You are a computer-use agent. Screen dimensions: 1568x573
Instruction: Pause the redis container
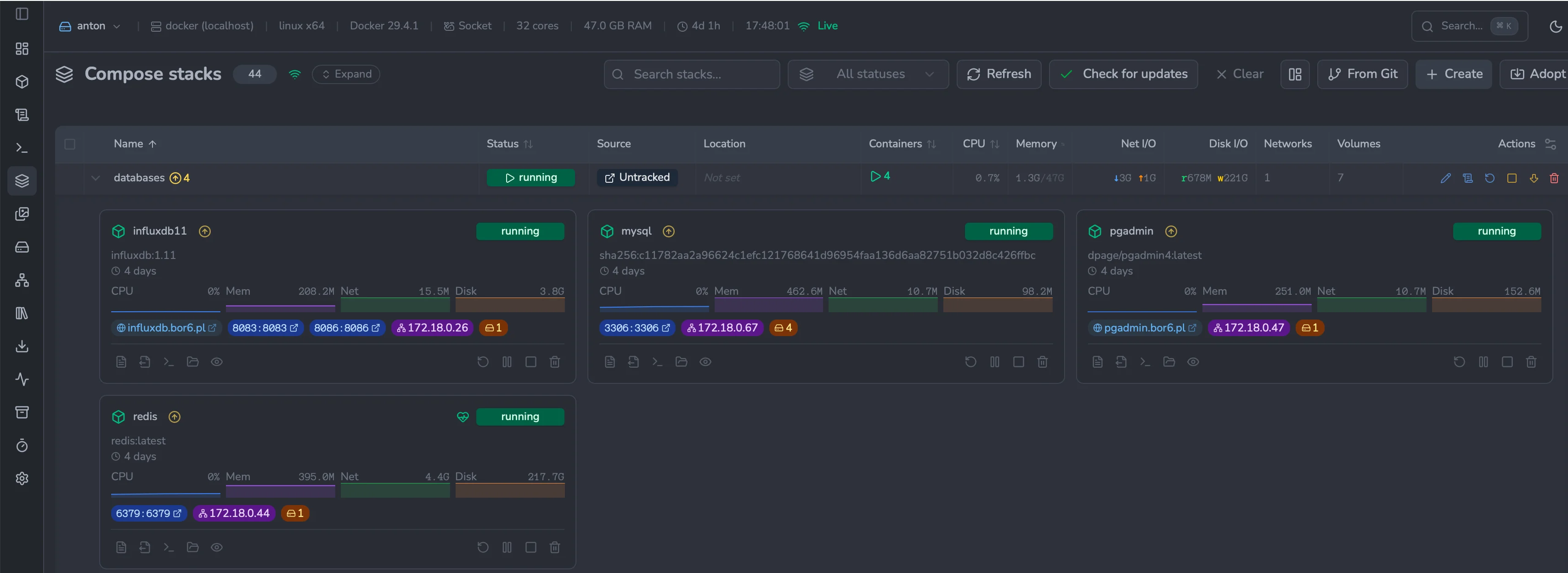click(507, 547)
